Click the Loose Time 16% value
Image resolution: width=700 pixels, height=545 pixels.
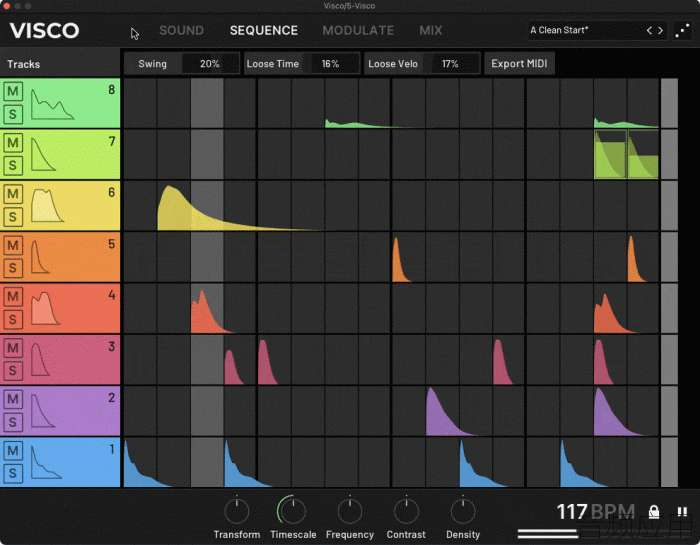pos(330,64)
